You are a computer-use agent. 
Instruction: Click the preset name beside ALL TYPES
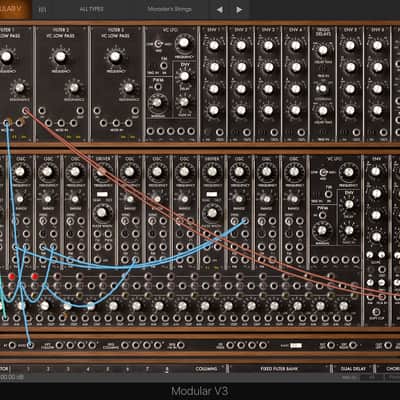point(170,9)
